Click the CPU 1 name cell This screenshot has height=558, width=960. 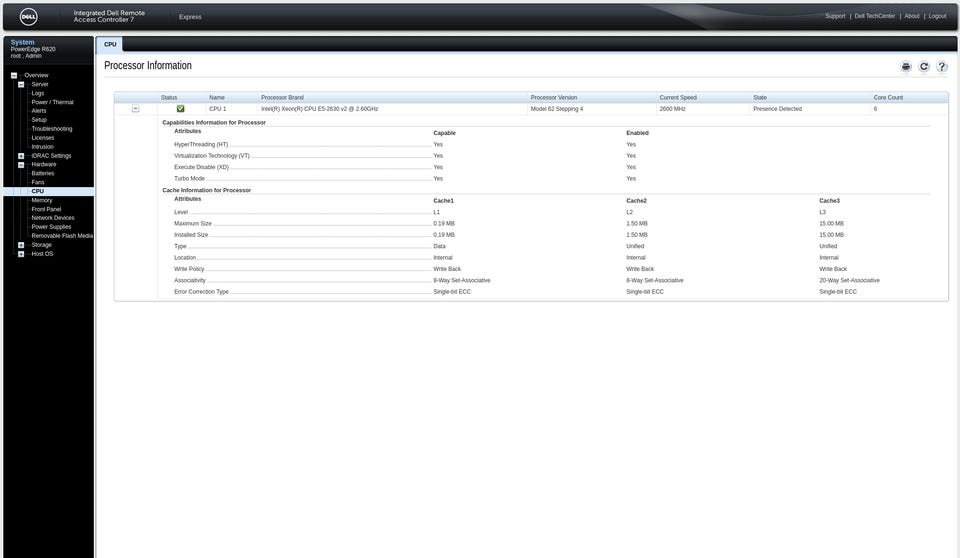(x=217, y=109)
